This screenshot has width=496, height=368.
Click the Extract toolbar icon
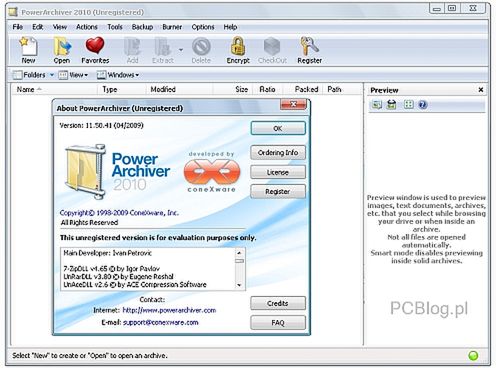click(163, 50)
